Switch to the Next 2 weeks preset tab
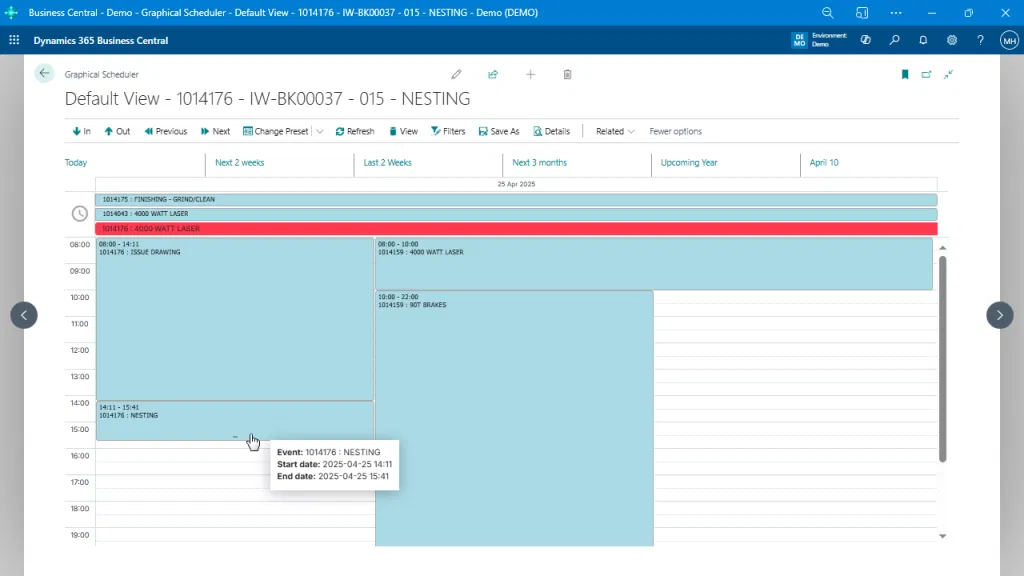This screenshot has width=1024, height=576. click(x=239, y=162)
